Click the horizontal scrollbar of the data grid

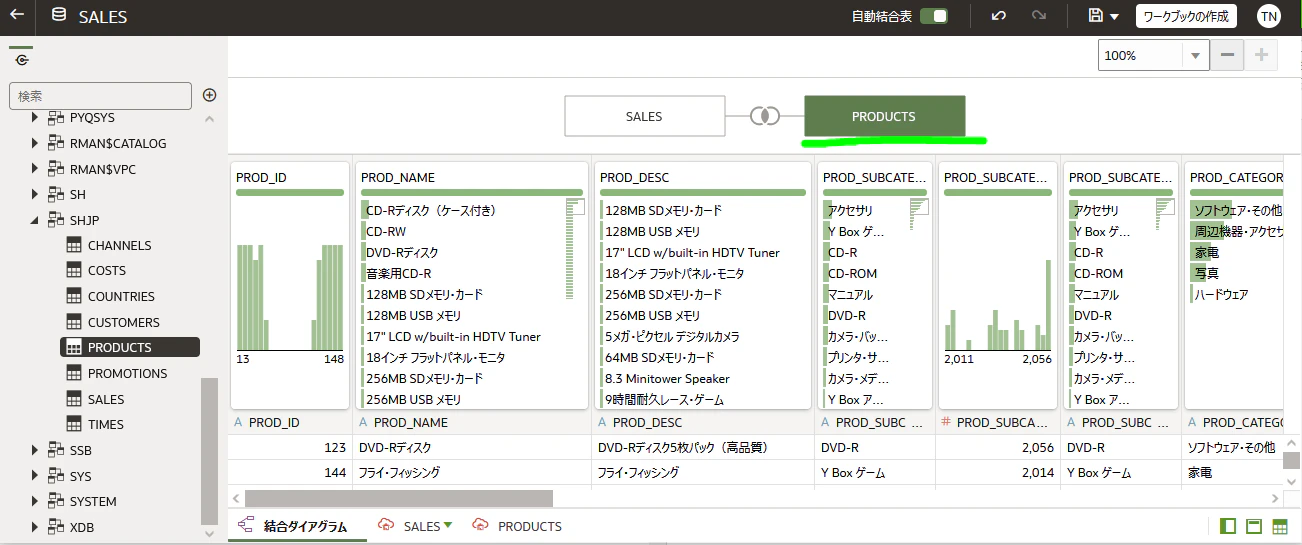pos(399,497)
